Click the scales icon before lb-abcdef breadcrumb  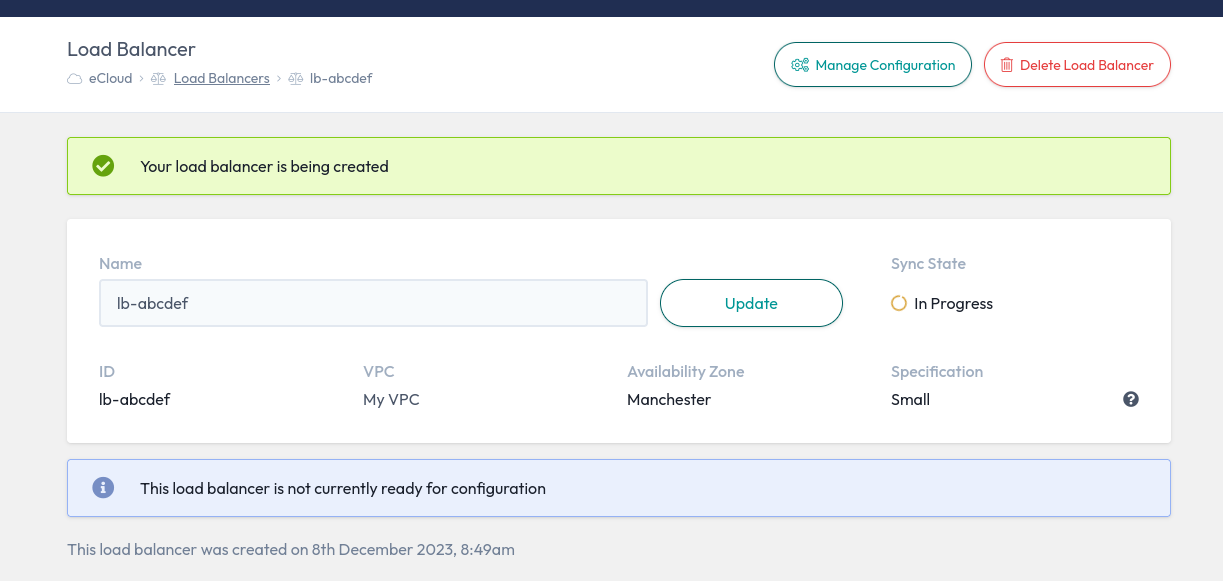295,78
